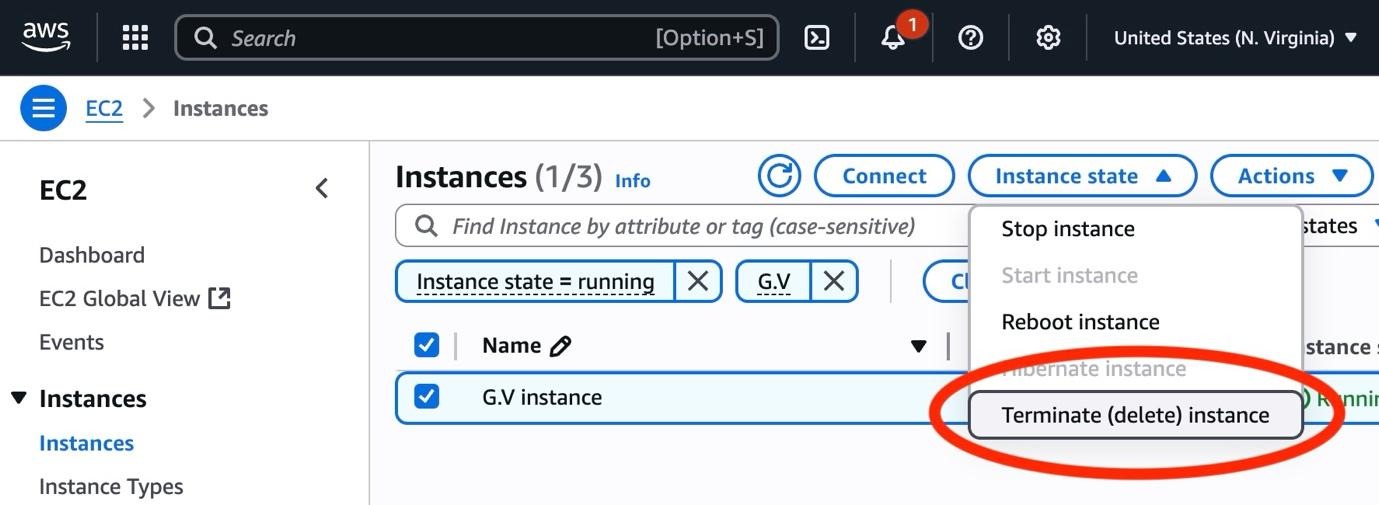Open the AWS services grid menu
This screenshot has height=505, width=1379.
(x=135, y=38)
